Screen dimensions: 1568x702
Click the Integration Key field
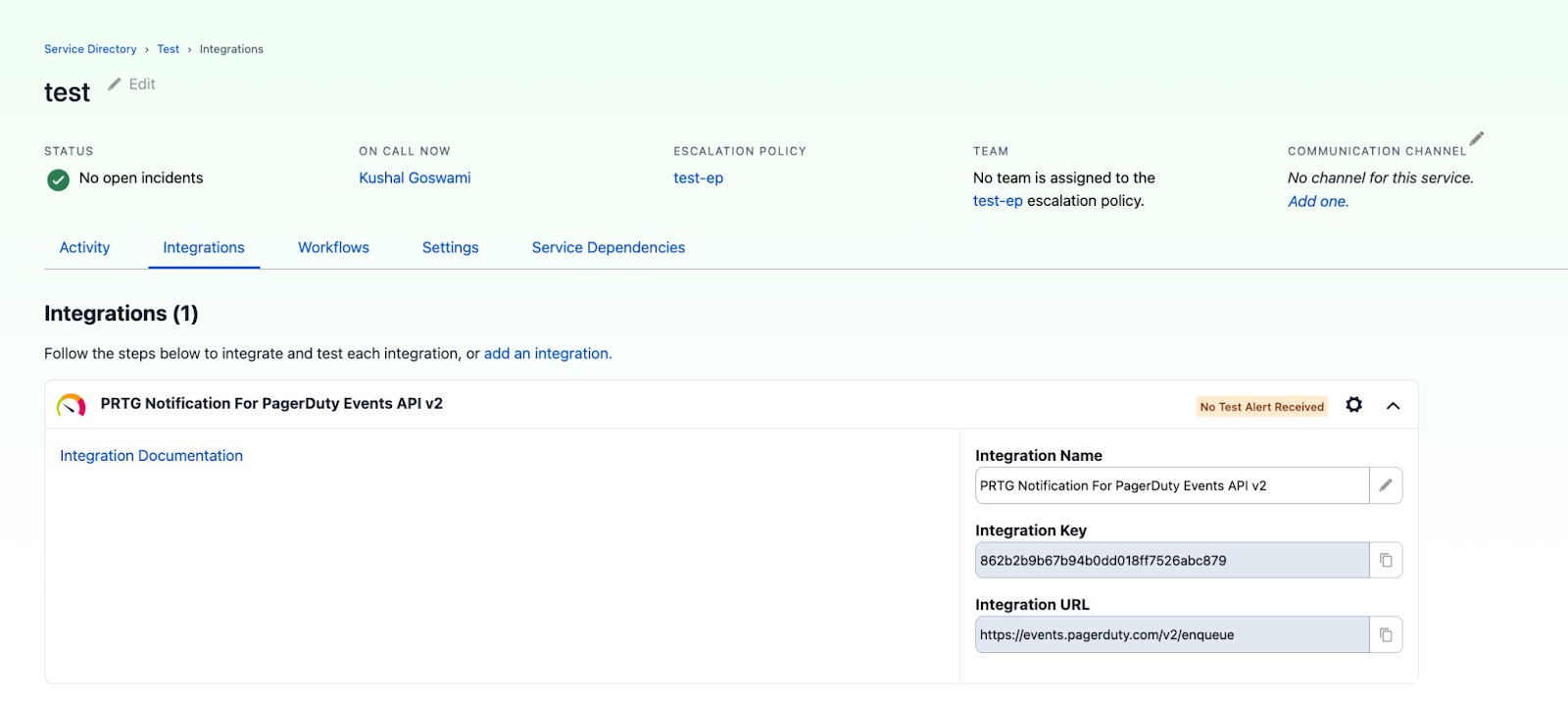coord(1172,560)
